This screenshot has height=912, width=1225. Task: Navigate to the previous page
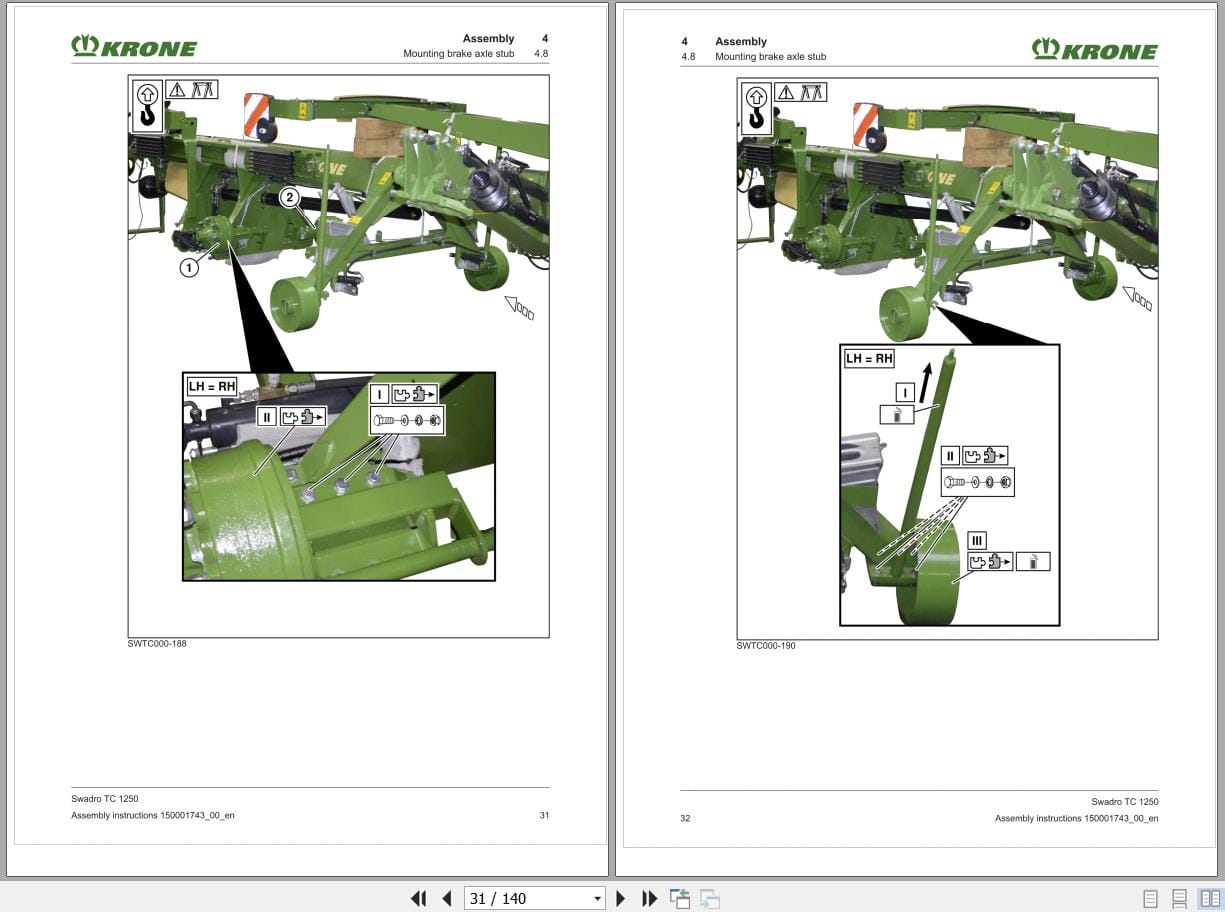click(446, 898)
